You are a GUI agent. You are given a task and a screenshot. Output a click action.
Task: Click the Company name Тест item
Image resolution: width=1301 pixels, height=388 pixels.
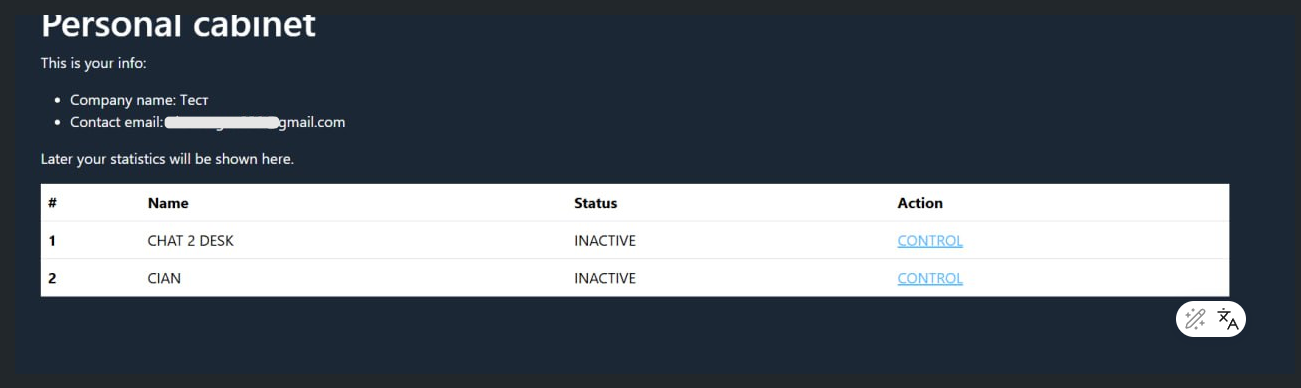click(139, 100)
